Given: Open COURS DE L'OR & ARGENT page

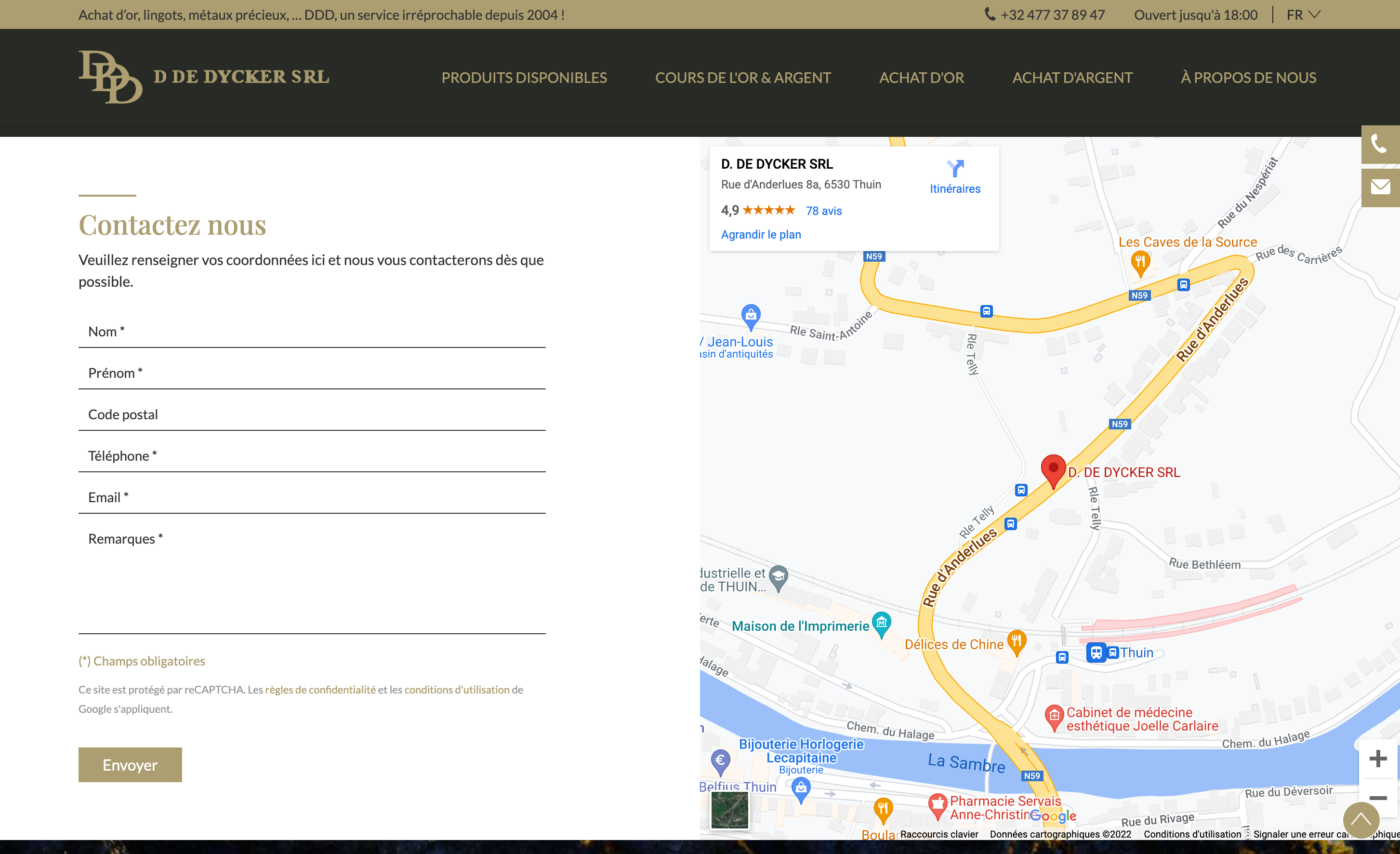Looking at the screenshot, I should [742, 77].
